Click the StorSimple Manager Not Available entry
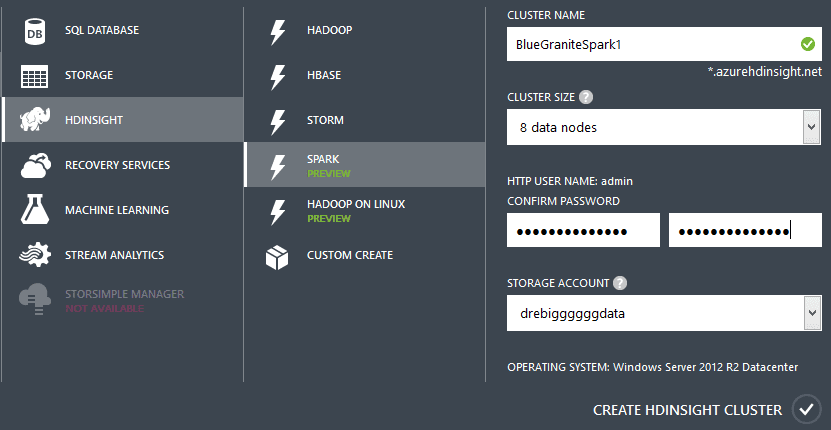This screenshot has width=831, height=430. tap(122, 300)
